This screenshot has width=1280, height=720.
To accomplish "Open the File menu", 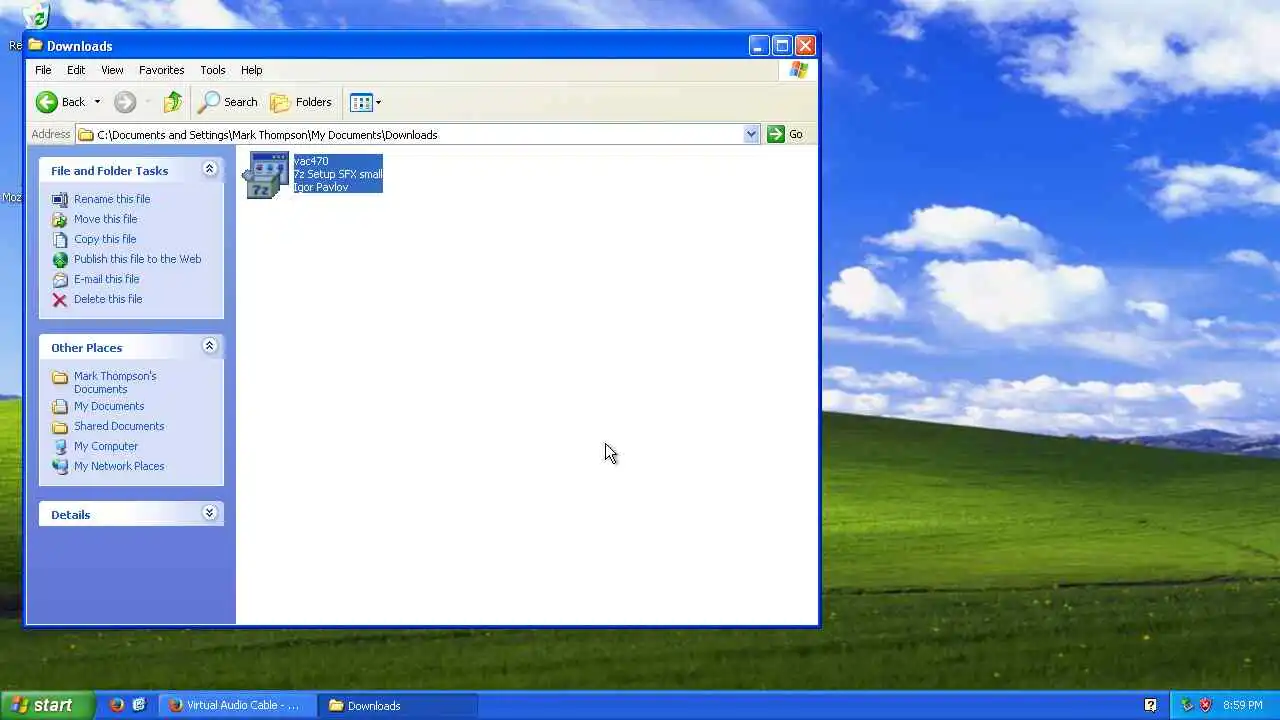I will 43,70.
